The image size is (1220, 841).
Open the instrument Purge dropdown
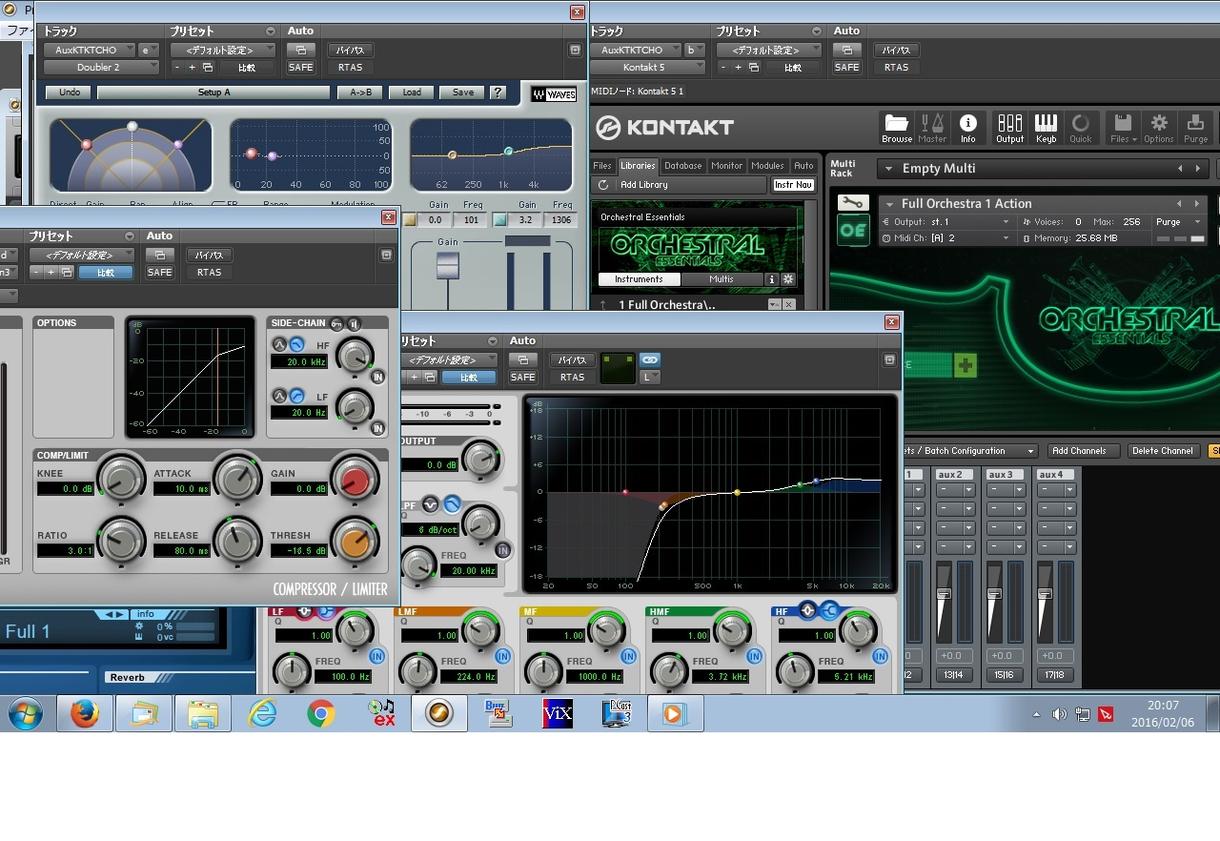[1180, 222]
